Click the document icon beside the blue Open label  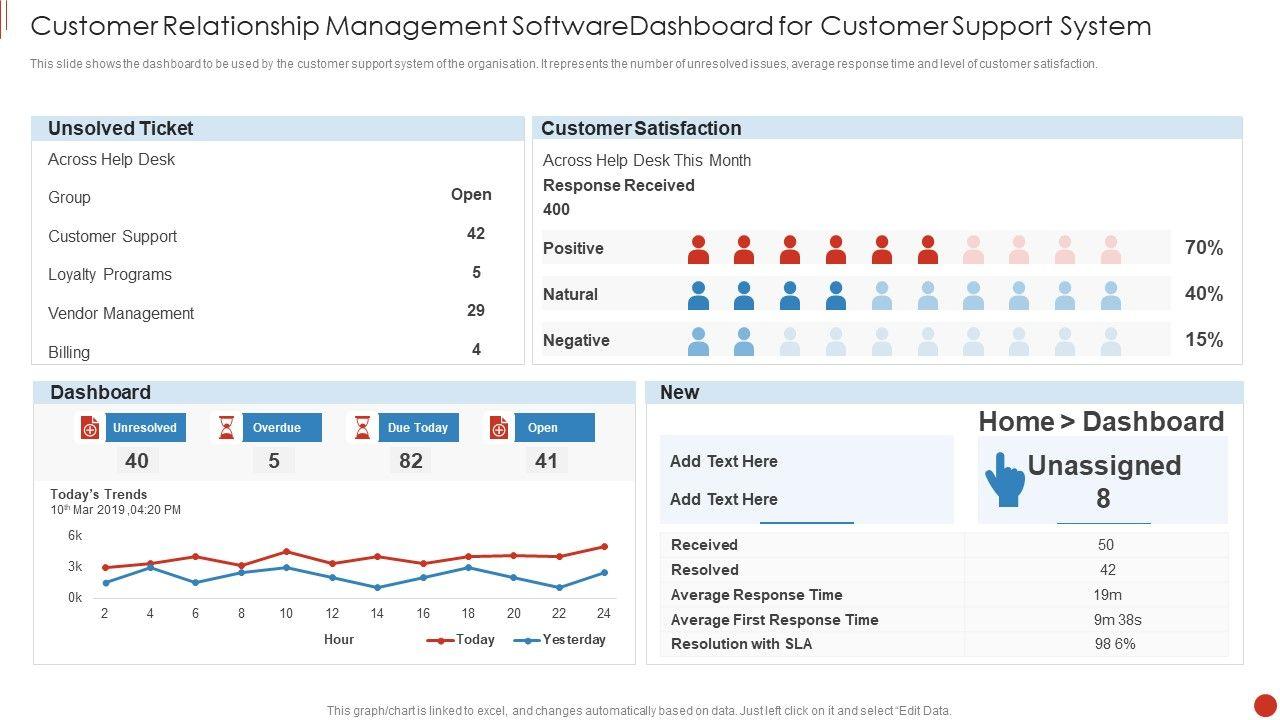click(499, 428)
